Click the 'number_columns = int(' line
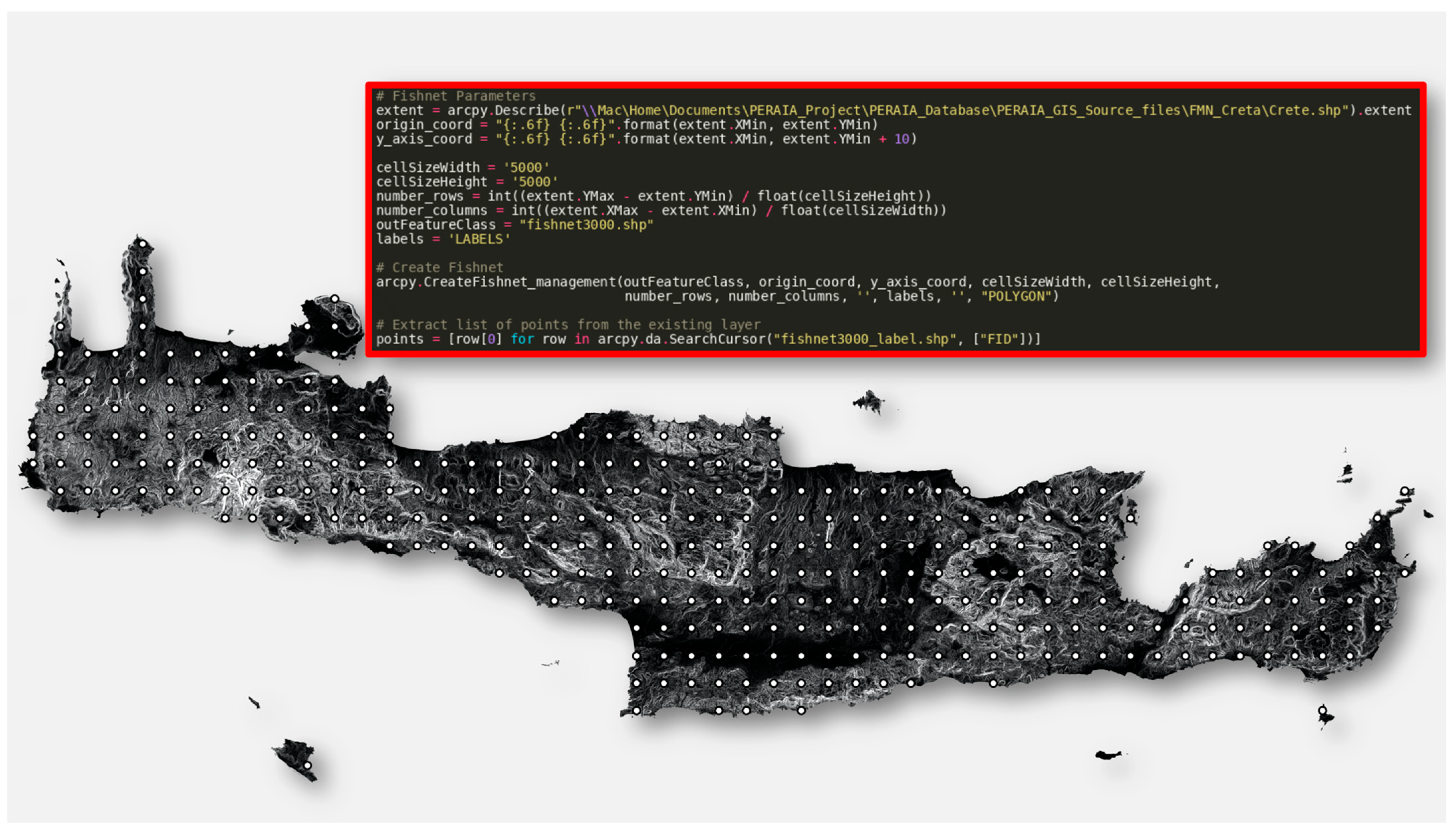Viewport: 1456px width, 831px height. [x=661, y=210]
